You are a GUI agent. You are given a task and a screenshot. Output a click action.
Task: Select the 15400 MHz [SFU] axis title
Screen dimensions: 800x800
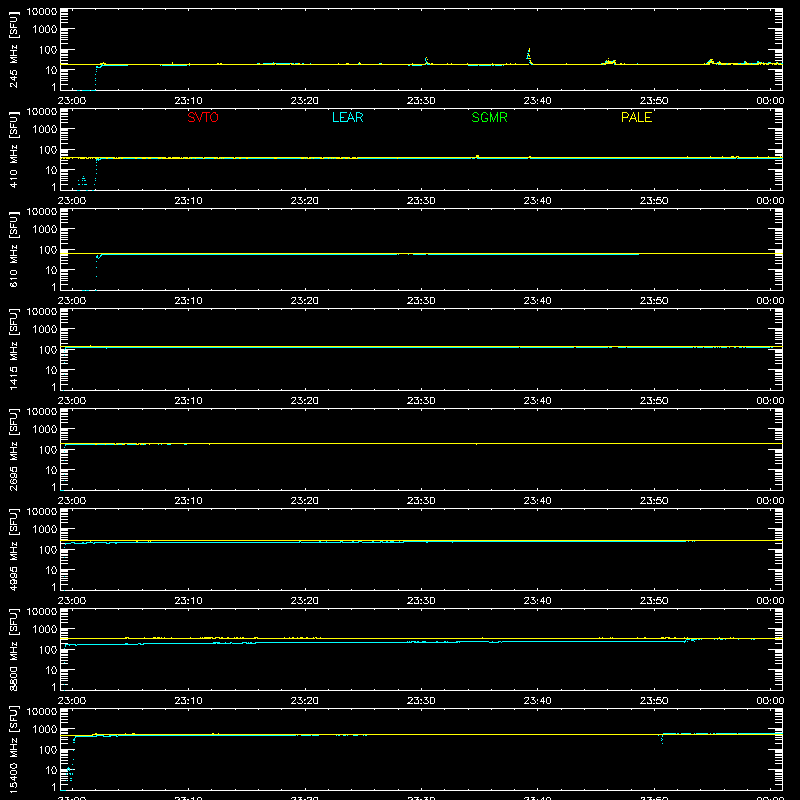click(13, 749)
